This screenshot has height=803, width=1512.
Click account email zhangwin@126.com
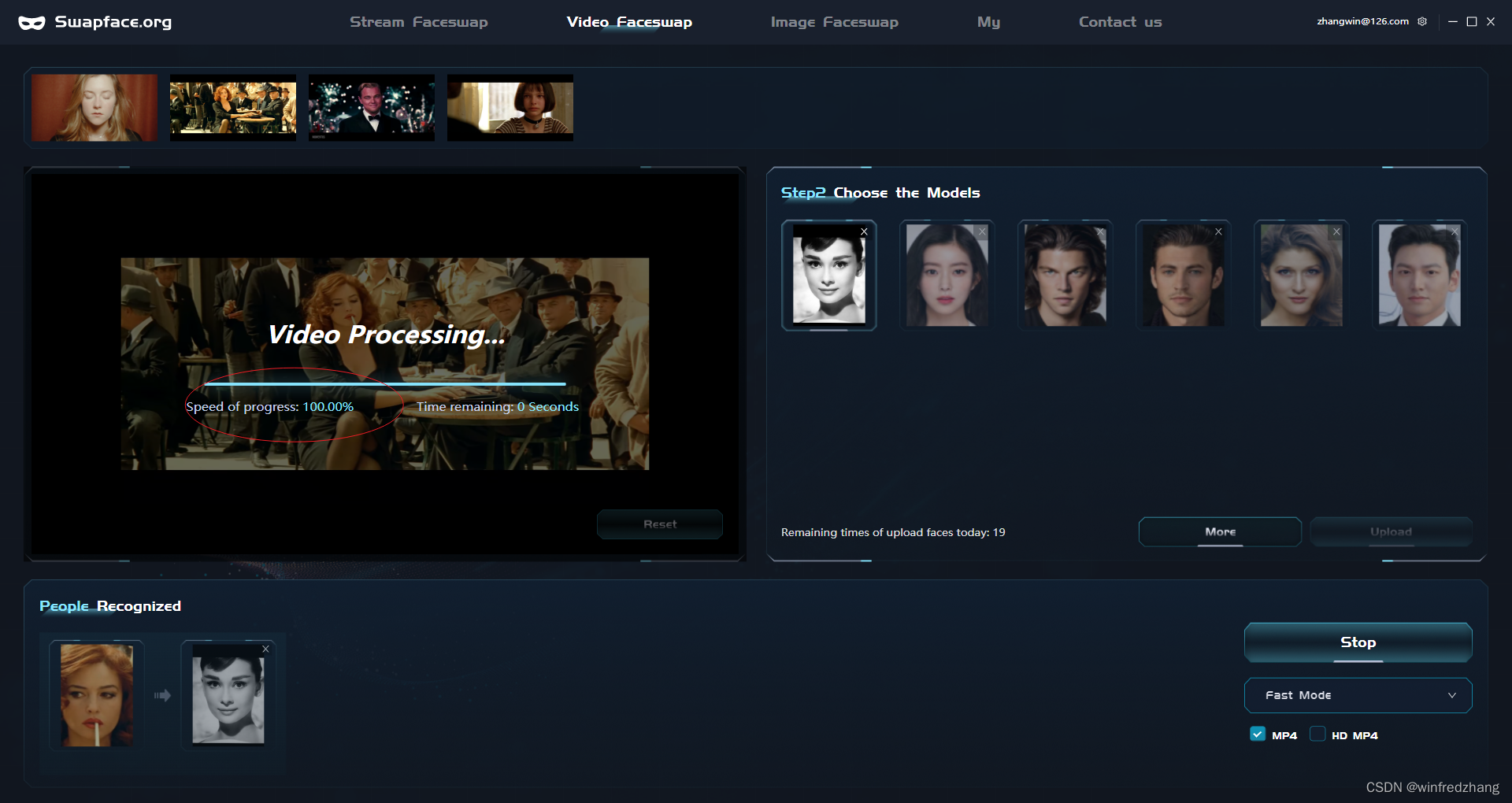(1362, 21)
